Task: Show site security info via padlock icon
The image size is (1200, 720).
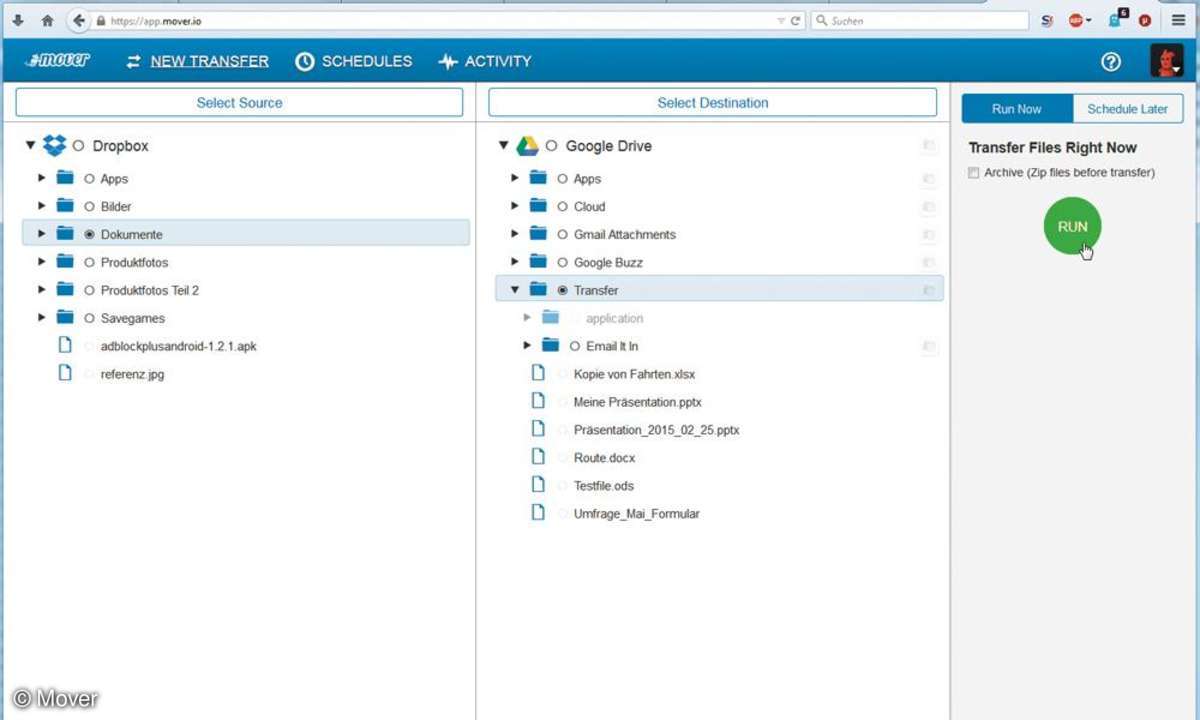Action: (100, 21)
